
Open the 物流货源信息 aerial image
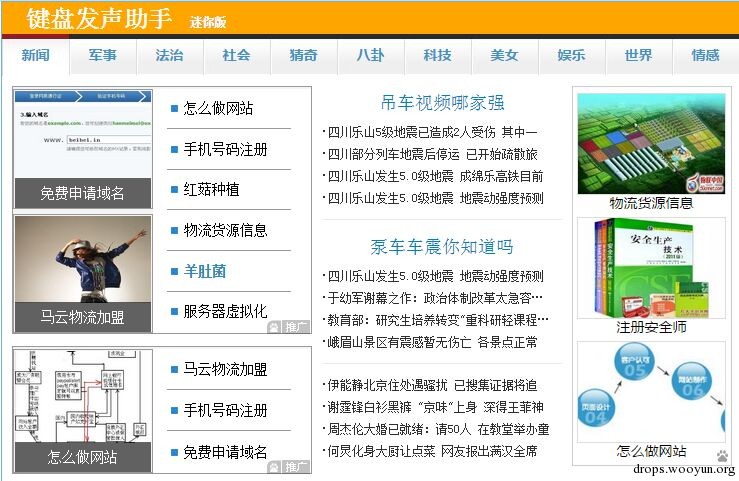651,143
